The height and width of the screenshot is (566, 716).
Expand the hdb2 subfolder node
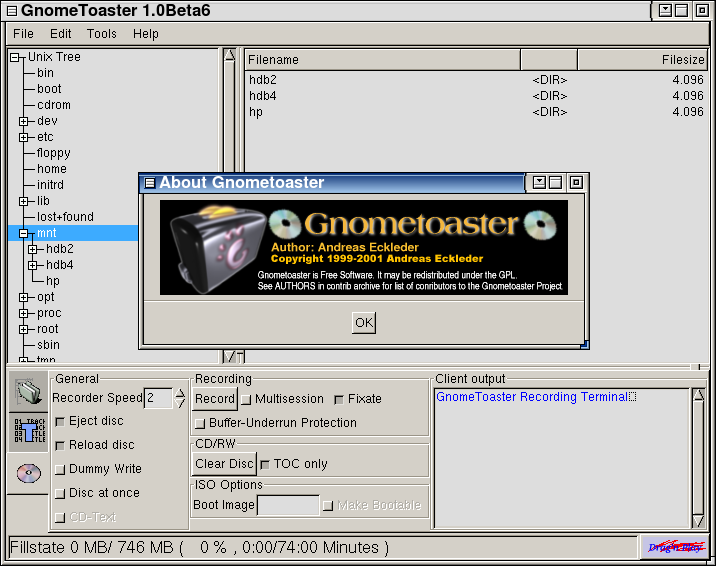[32, 249]
